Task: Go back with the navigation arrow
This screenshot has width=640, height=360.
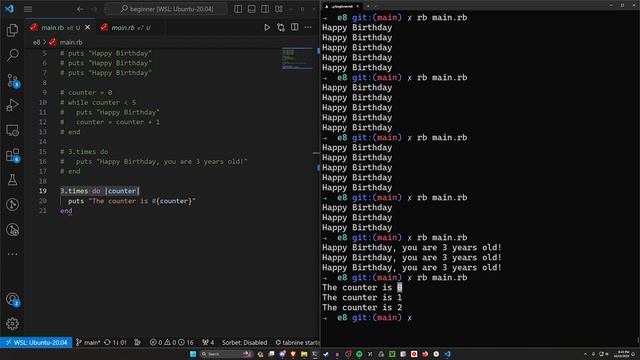Action: click(80, 9)
